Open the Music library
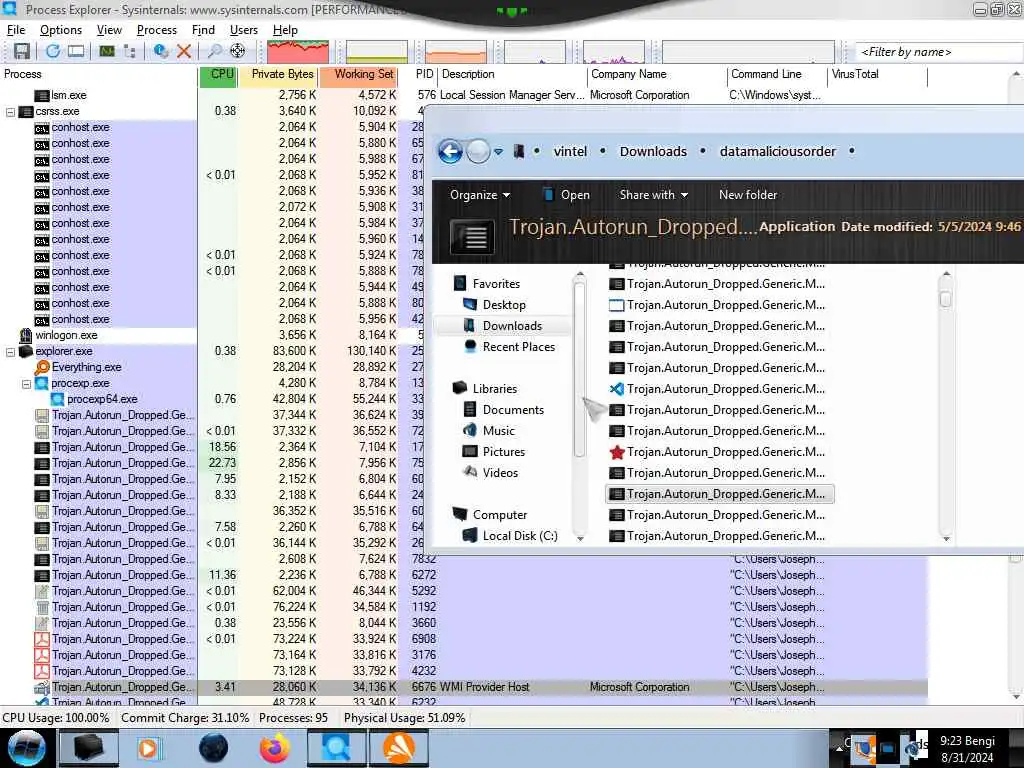Image resolution: width=1024 pixels, height=768 pixels. (x=498, y=430)
